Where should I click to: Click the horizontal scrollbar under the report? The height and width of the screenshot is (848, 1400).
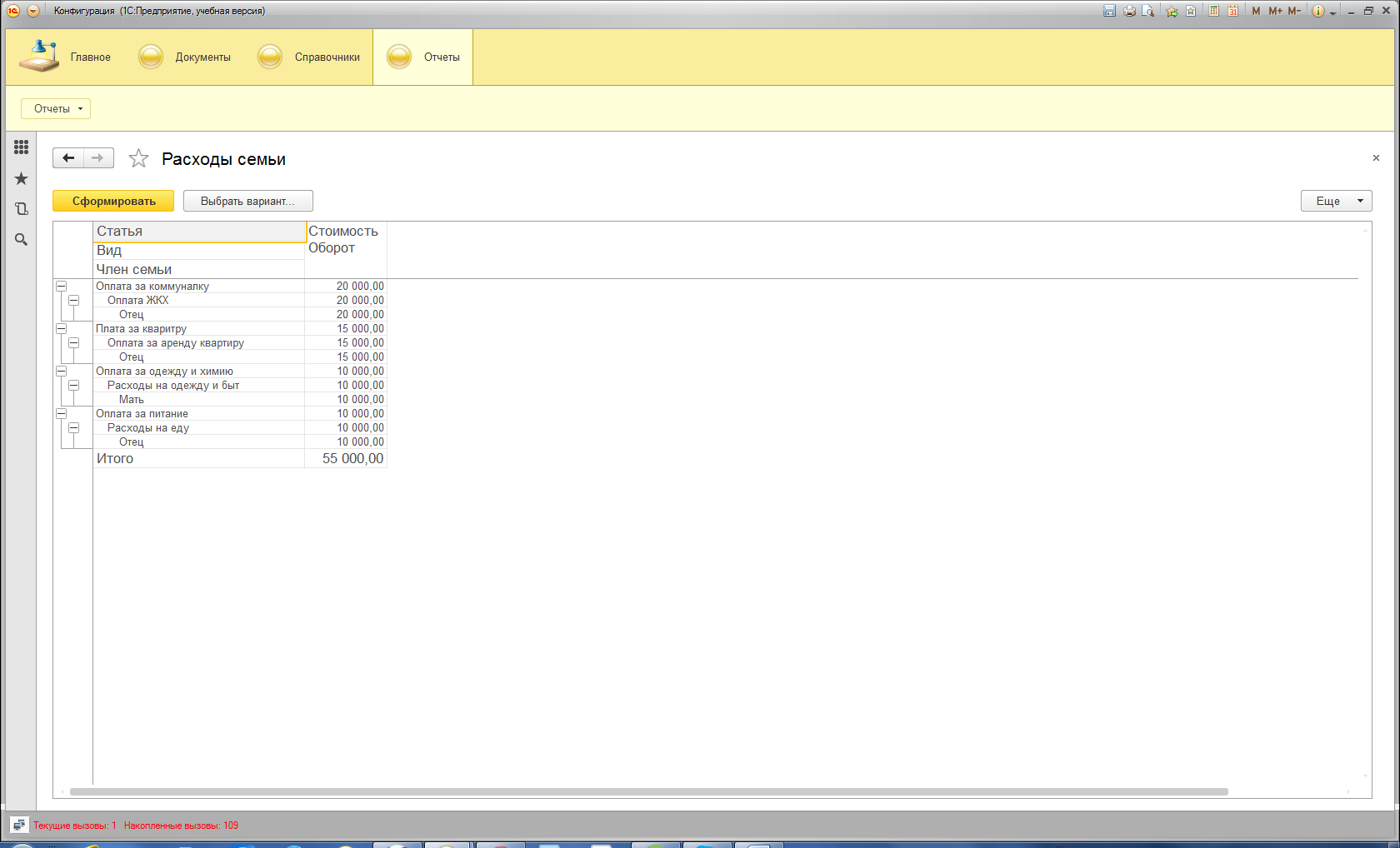[x=648, y=791]
